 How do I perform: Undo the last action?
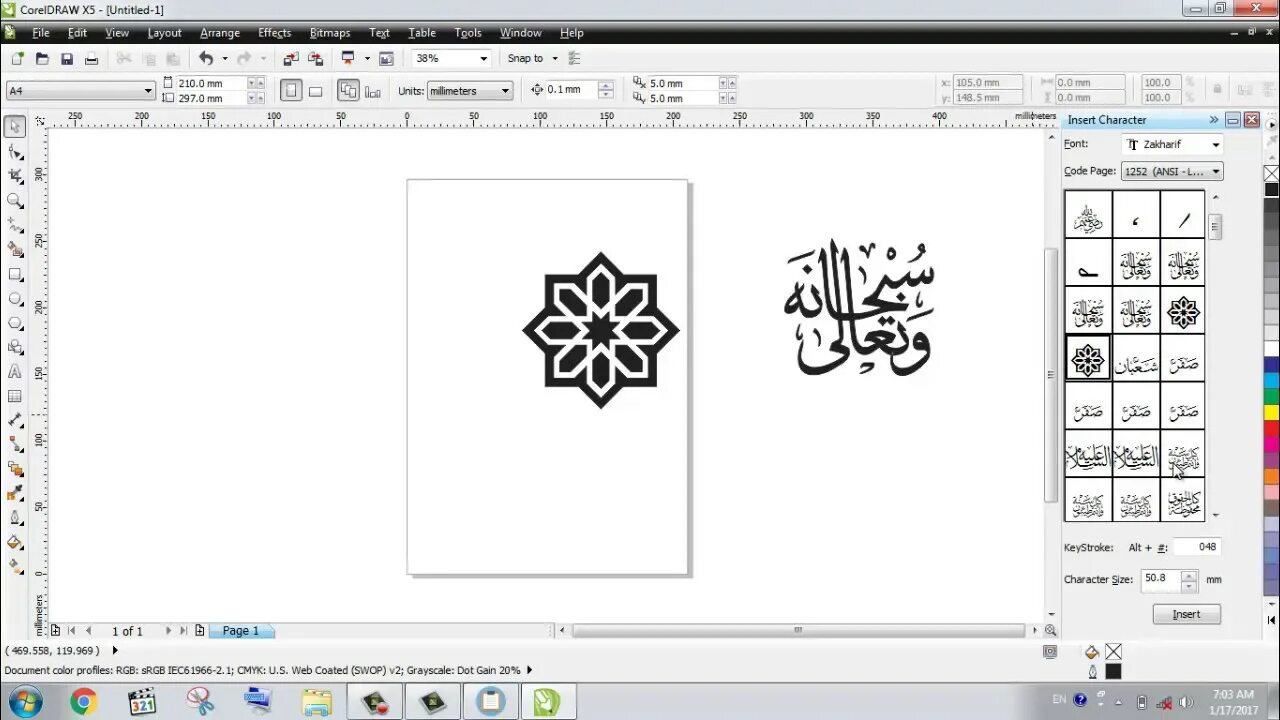[206, 59]
